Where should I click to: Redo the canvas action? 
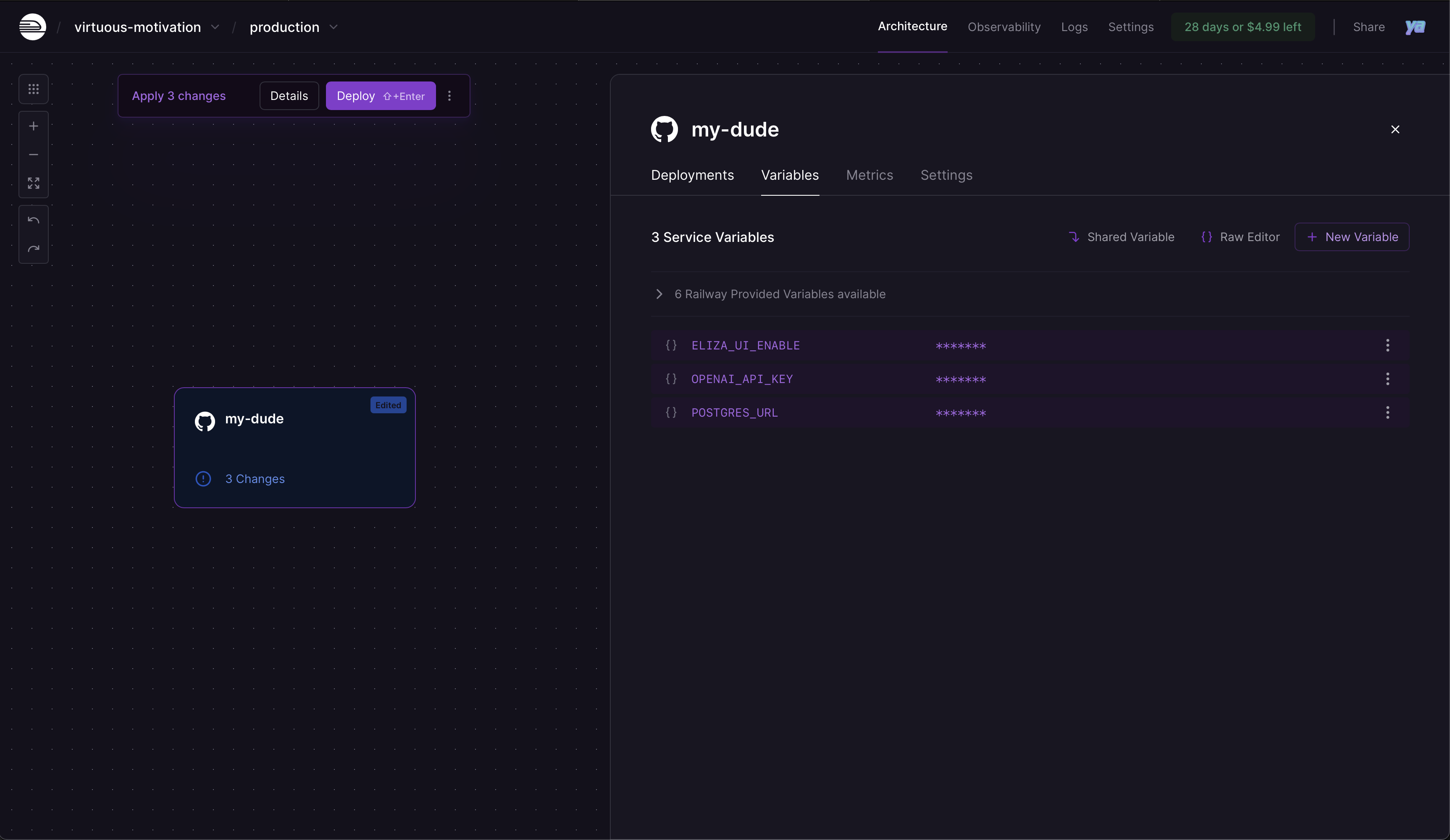click(33, 249)
